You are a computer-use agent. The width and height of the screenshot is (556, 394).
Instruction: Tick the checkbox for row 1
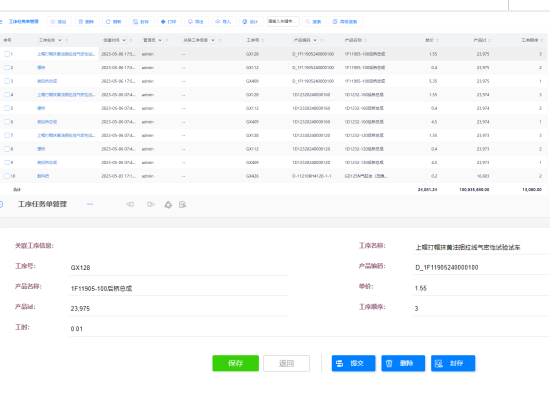7,54
